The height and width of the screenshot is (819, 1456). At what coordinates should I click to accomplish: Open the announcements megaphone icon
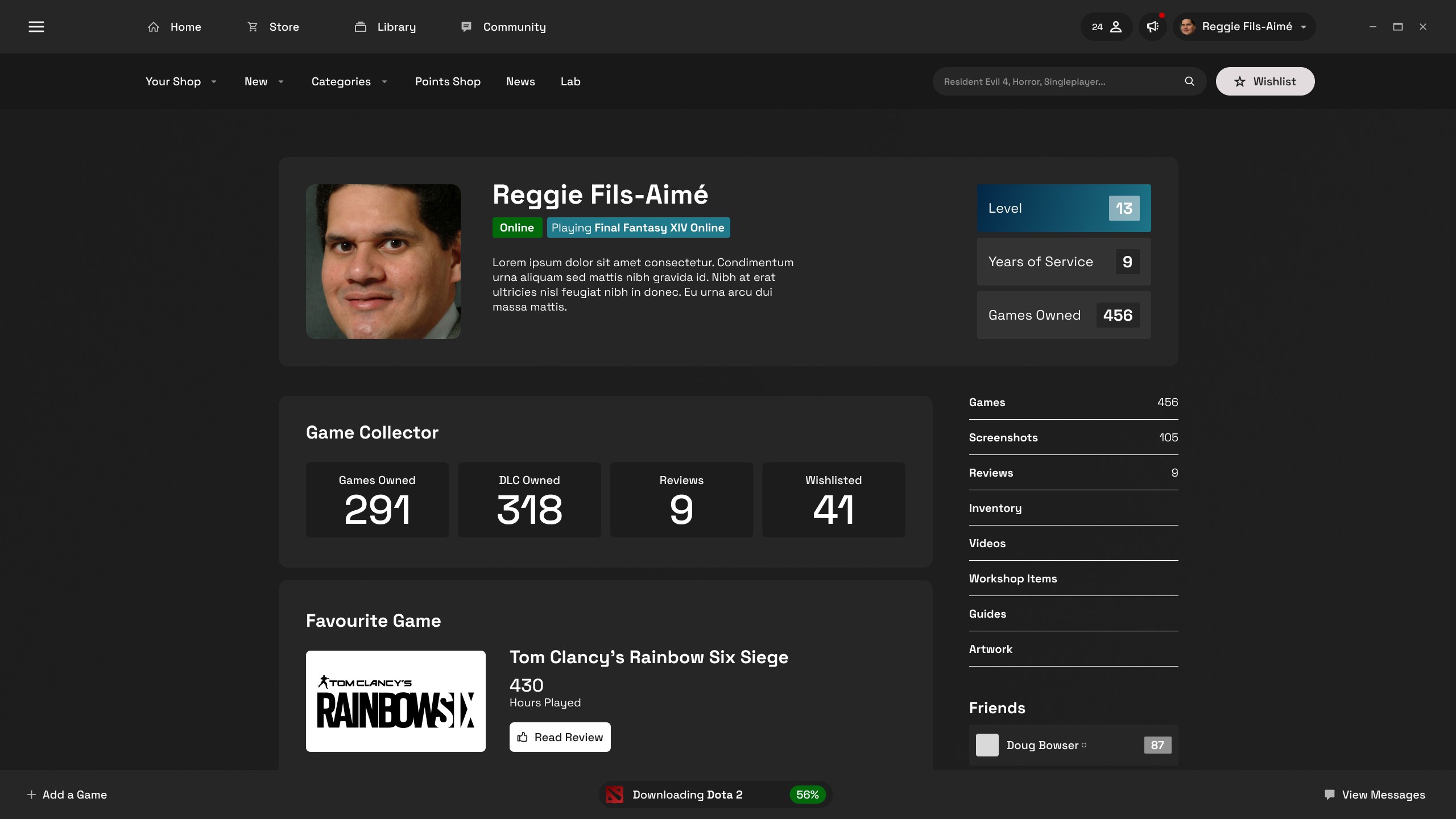coord(1153,27)
